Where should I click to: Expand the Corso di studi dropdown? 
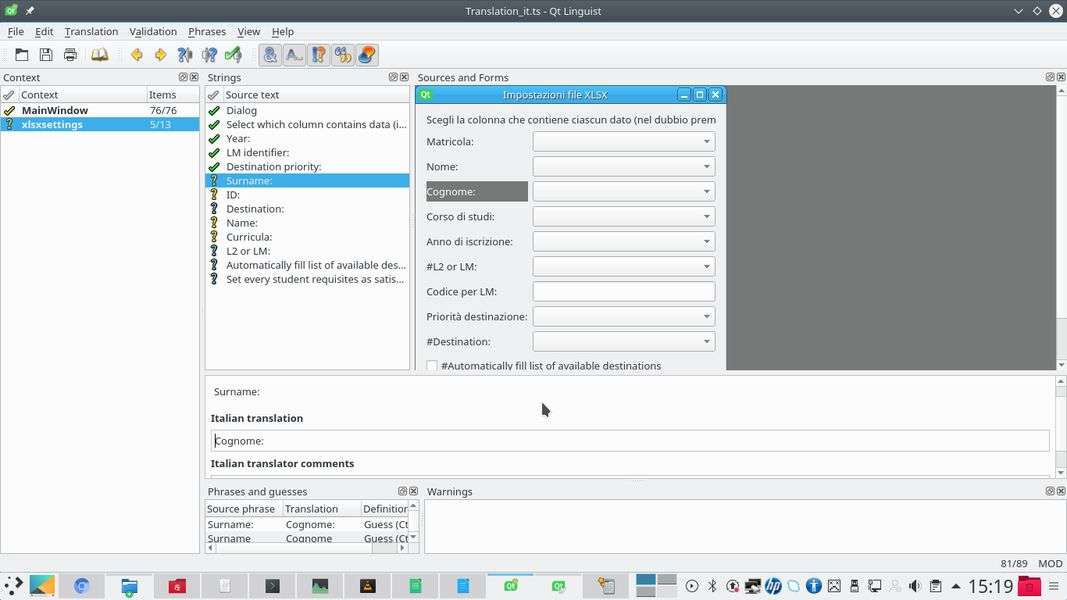click(623, 217)
